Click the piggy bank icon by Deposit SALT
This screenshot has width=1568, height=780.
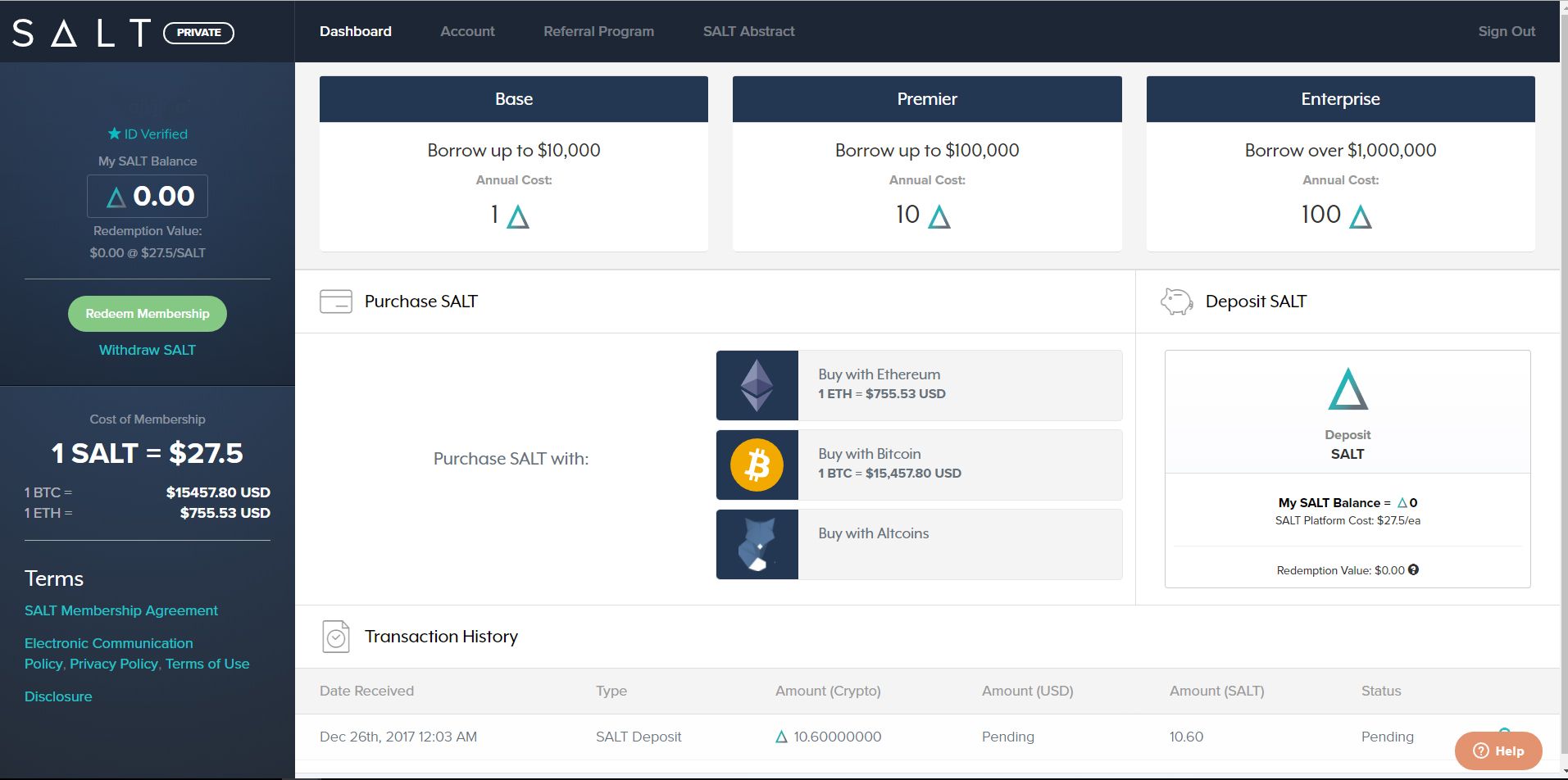pos(1176,302)
